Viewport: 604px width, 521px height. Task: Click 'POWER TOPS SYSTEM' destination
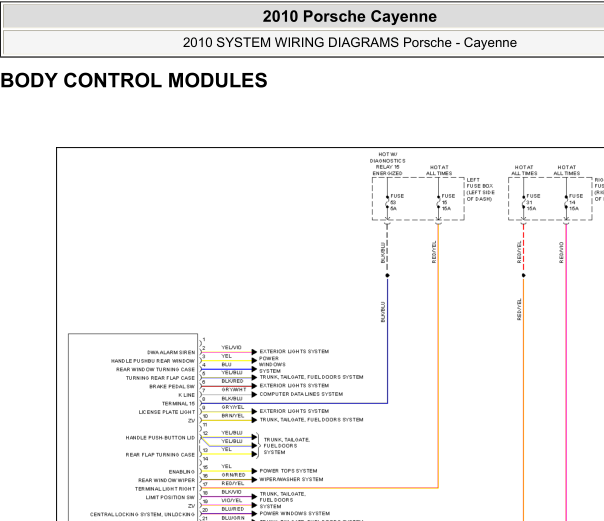tap(289, 471)
